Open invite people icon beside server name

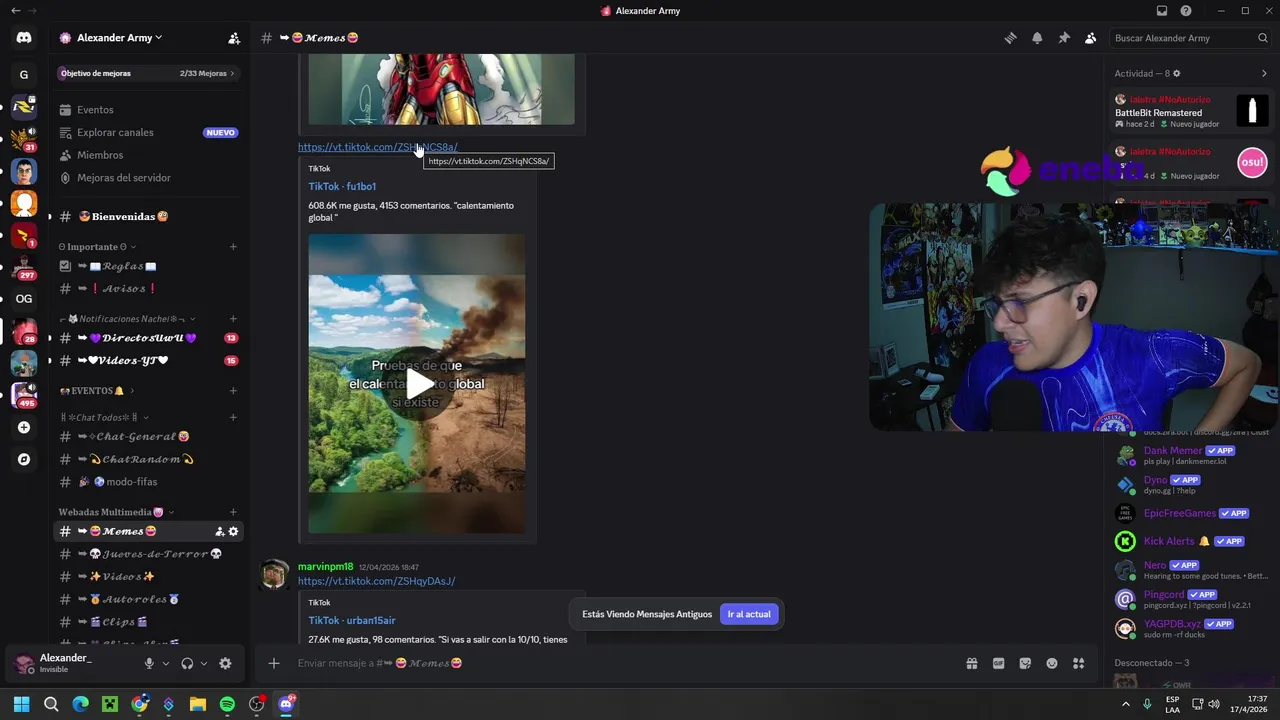(x=234, y=38)
